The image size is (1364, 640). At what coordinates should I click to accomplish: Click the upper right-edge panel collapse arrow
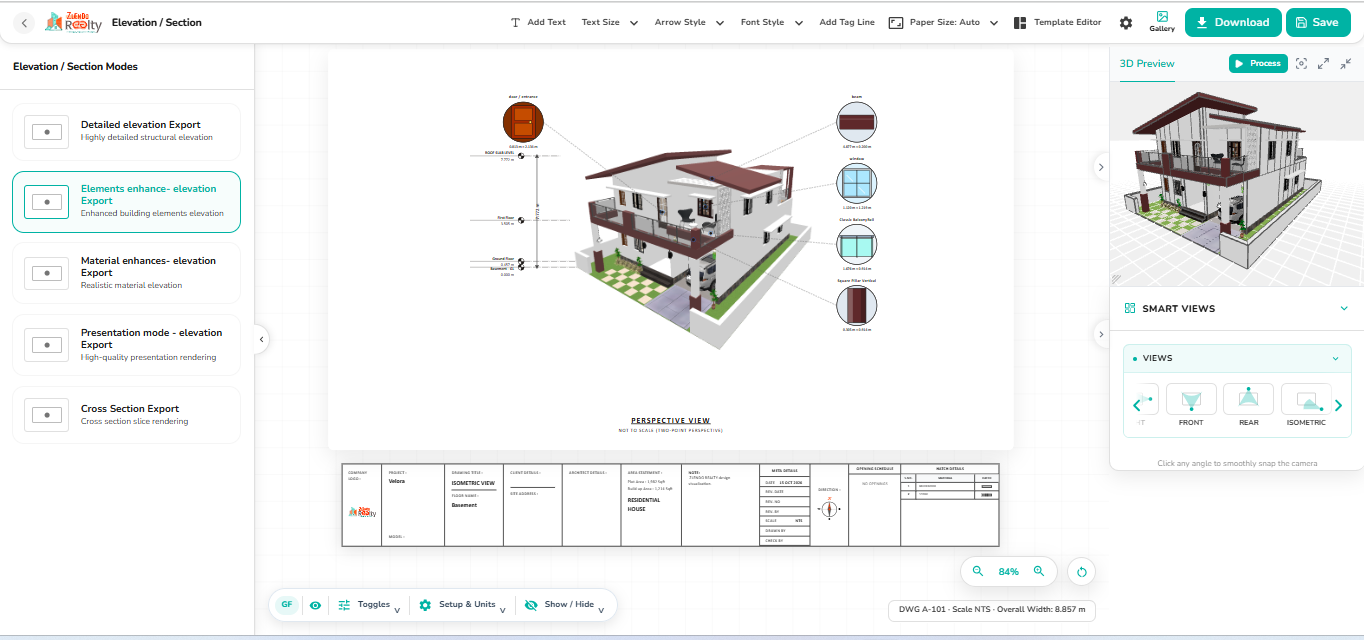1101,167
